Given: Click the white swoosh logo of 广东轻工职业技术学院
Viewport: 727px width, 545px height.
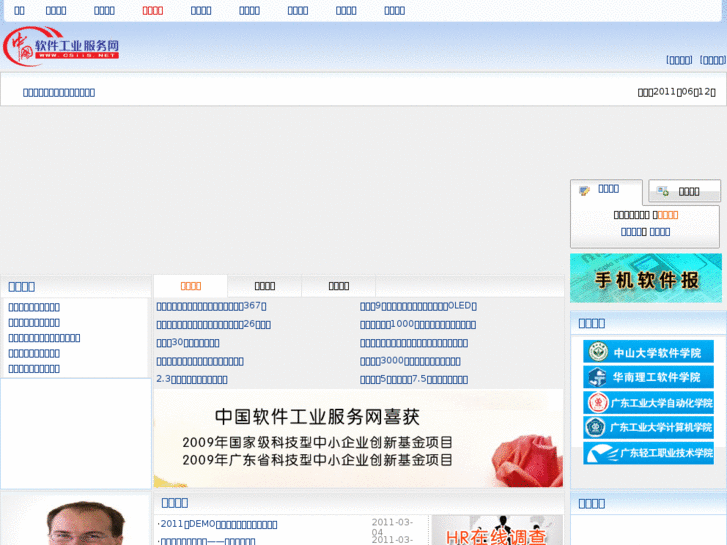Looking at the screenshot, I should [x=602, y=453].
